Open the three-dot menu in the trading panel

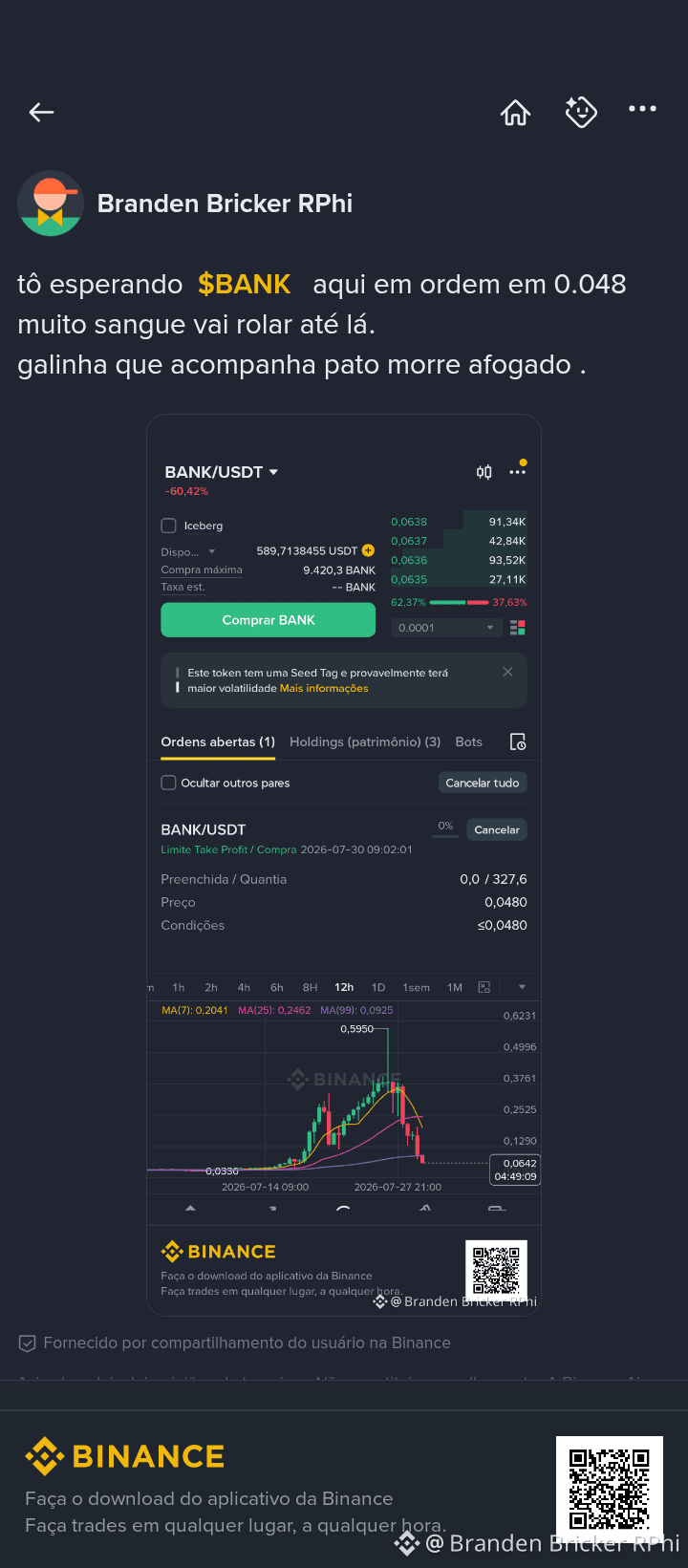click(x=517, y=472)
